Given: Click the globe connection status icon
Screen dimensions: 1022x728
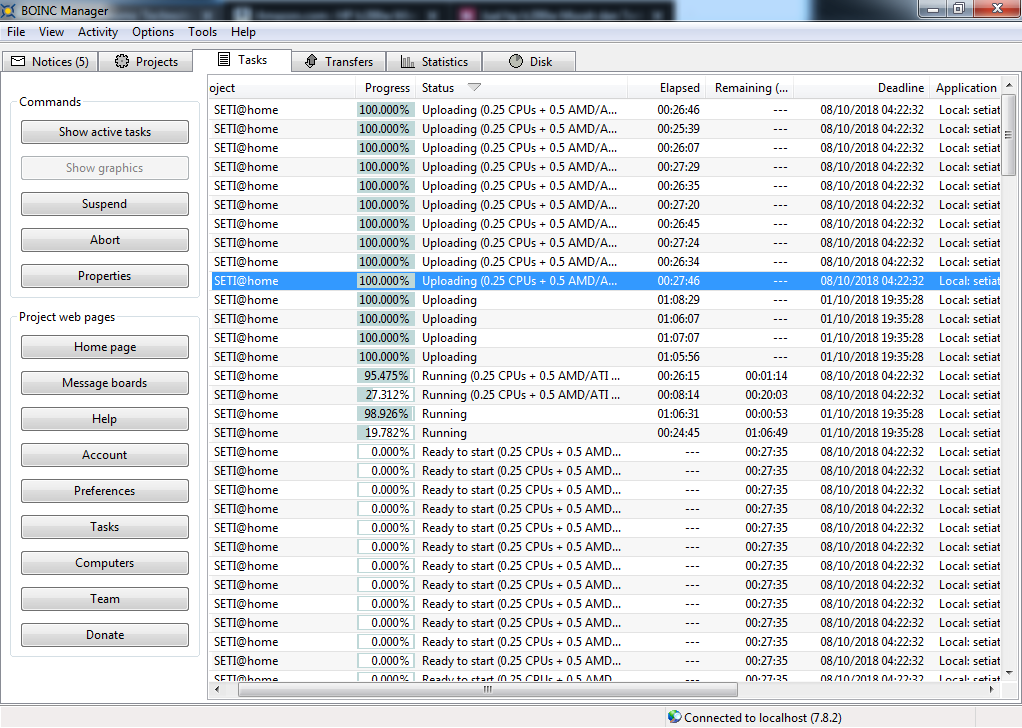Looking at the screenshot, I should [675, 717].
